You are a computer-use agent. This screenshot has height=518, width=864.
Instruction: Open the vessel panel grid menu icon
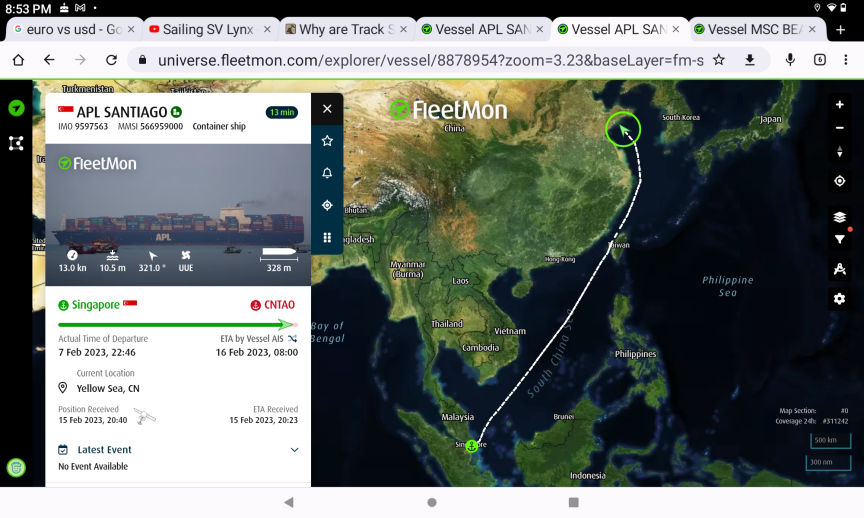[327, 238]
